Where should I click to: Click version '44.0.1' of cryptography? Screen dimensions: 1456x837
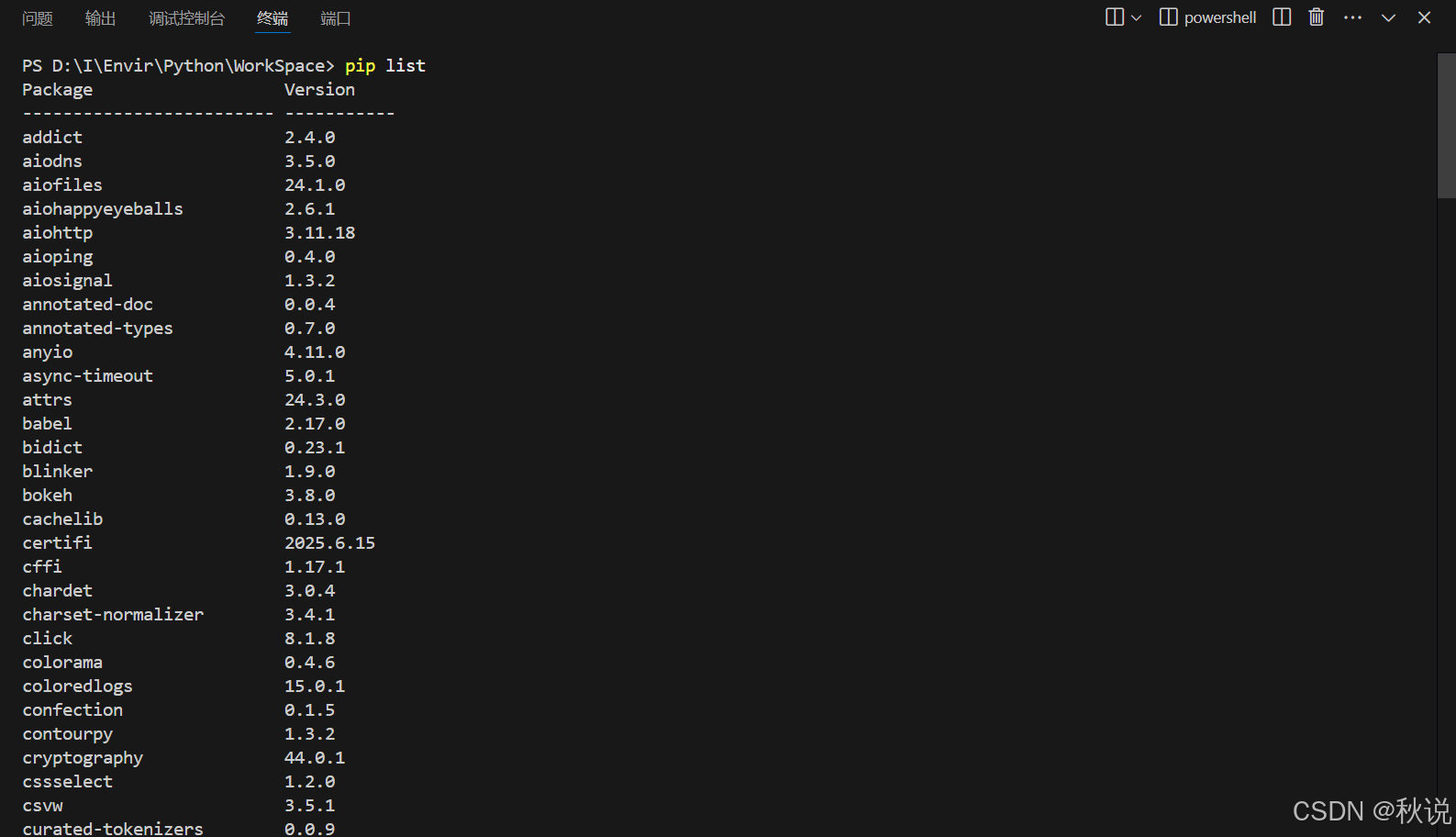click(315, 757)
